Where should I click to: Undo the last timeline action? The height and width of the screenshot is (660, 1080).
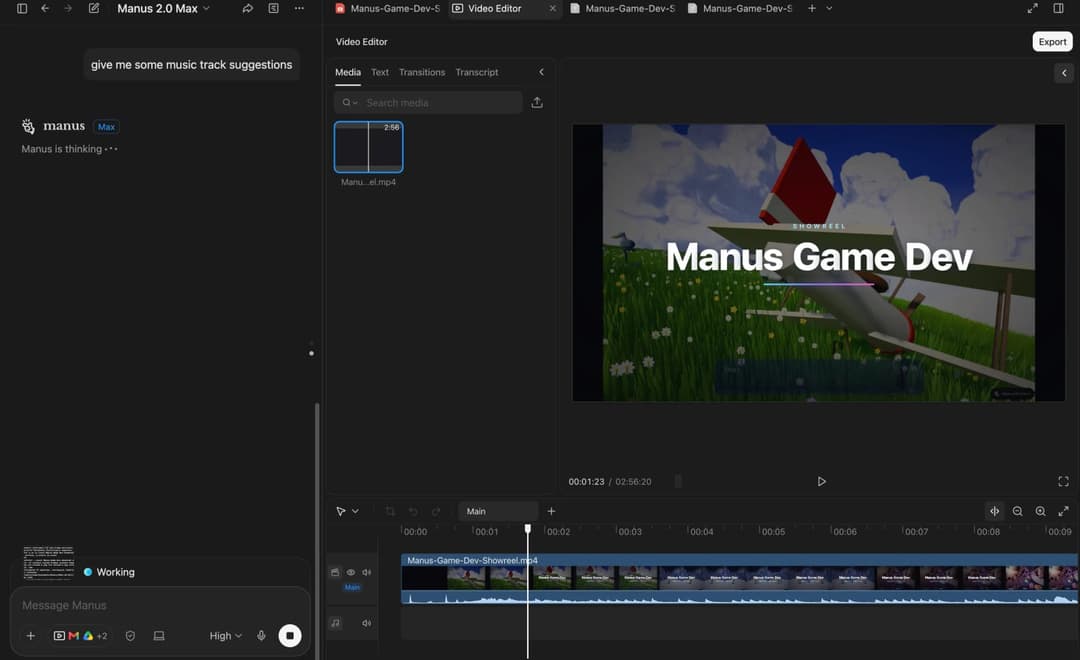click(x=413, y=511)
